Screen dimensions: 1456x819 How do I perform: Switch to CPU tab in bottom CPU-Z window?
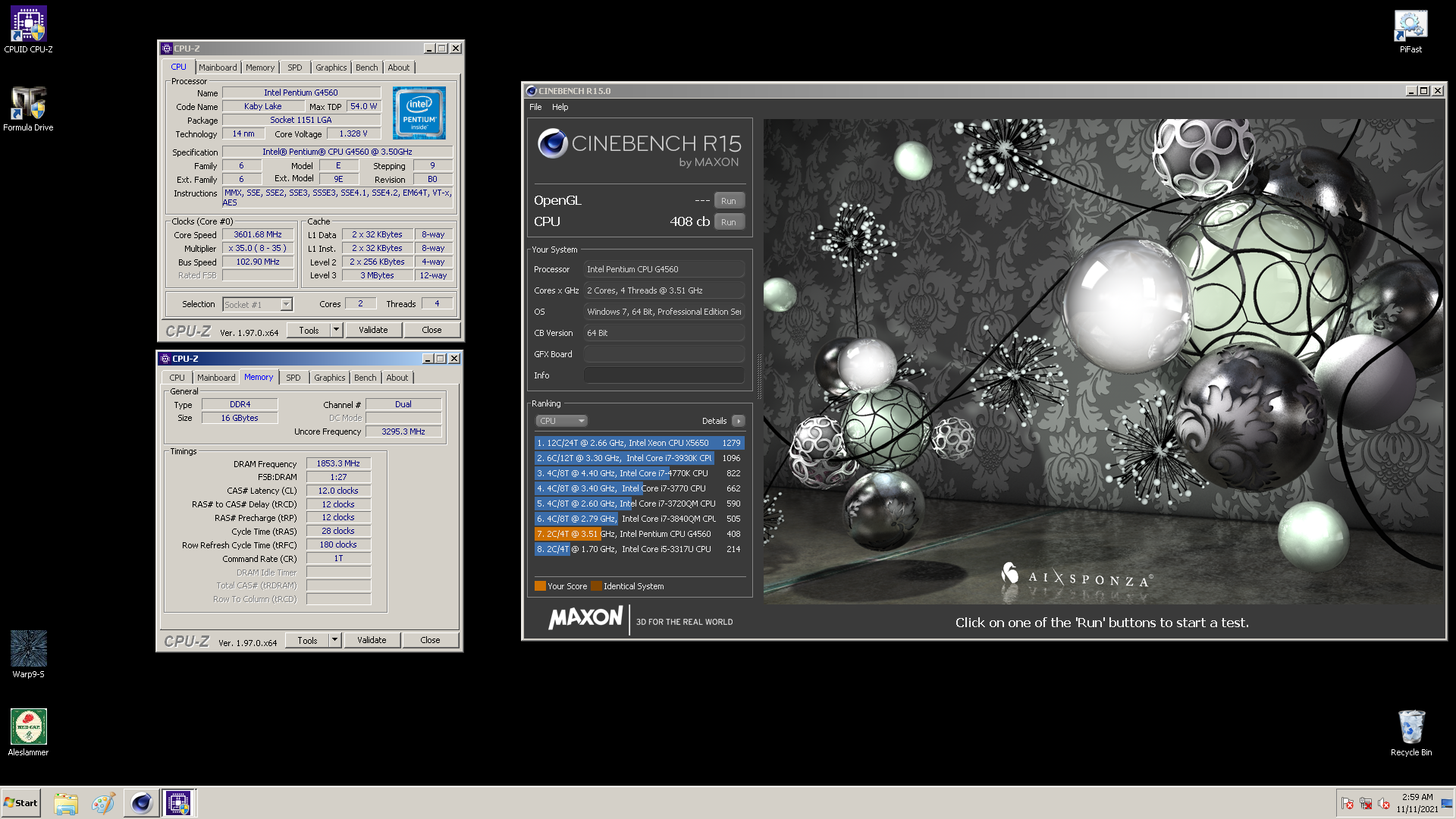[177, 378]
